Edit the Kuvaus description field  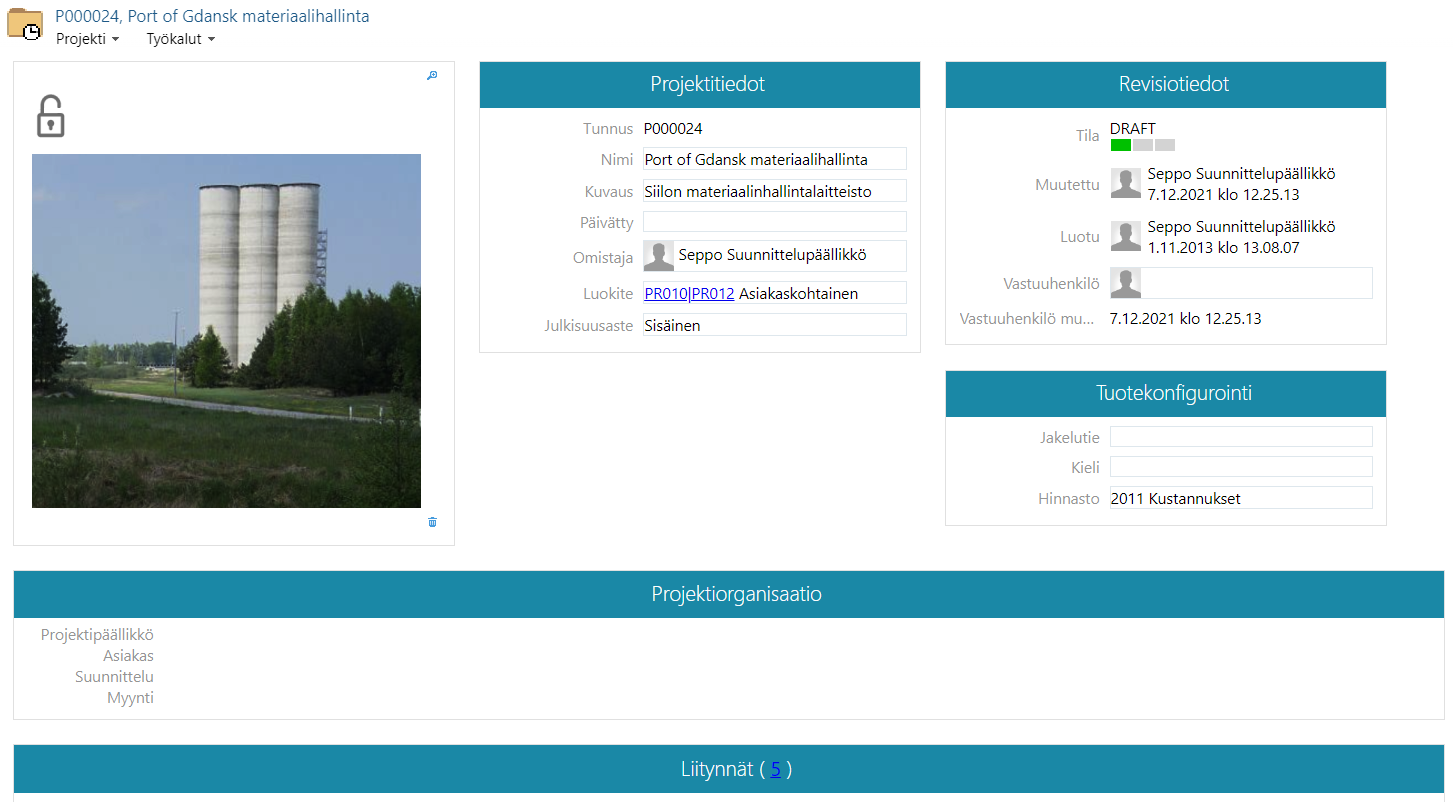pyautogui.click(x=775, y=191)
